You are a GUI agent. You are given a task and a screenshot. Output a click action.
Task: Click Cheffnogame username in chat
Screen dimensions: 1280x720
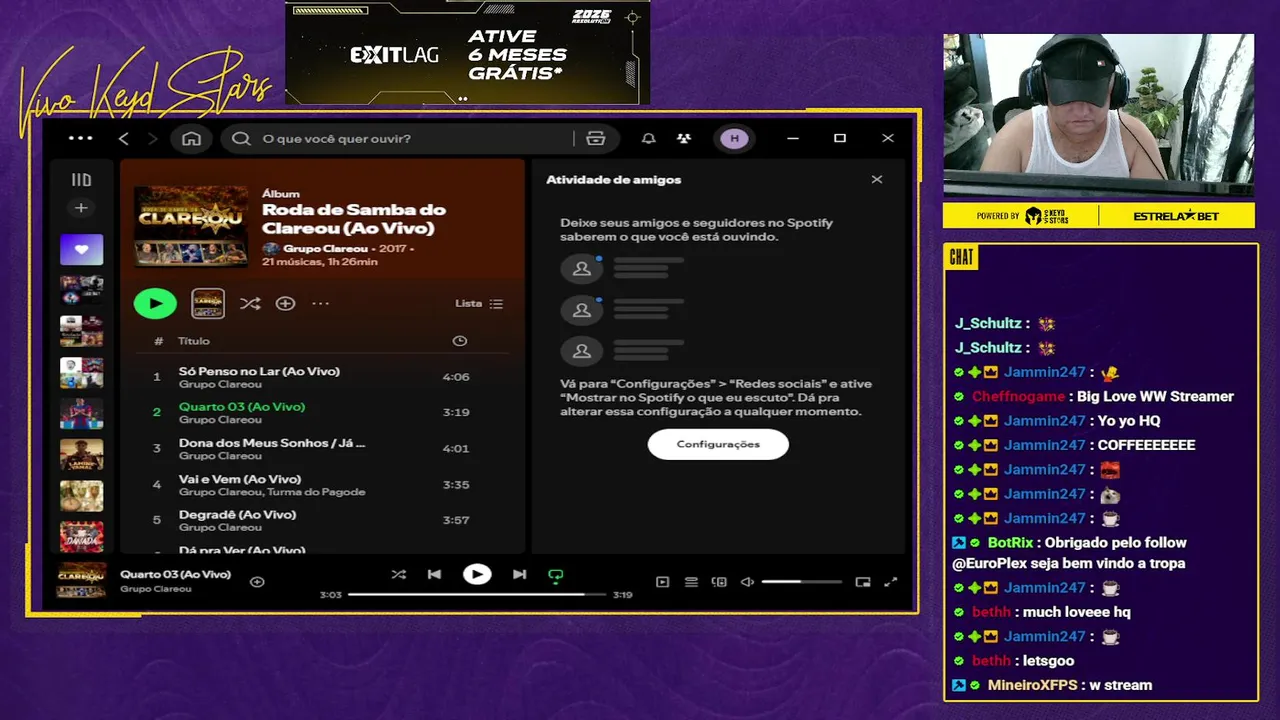click(x=1019, y=397)
